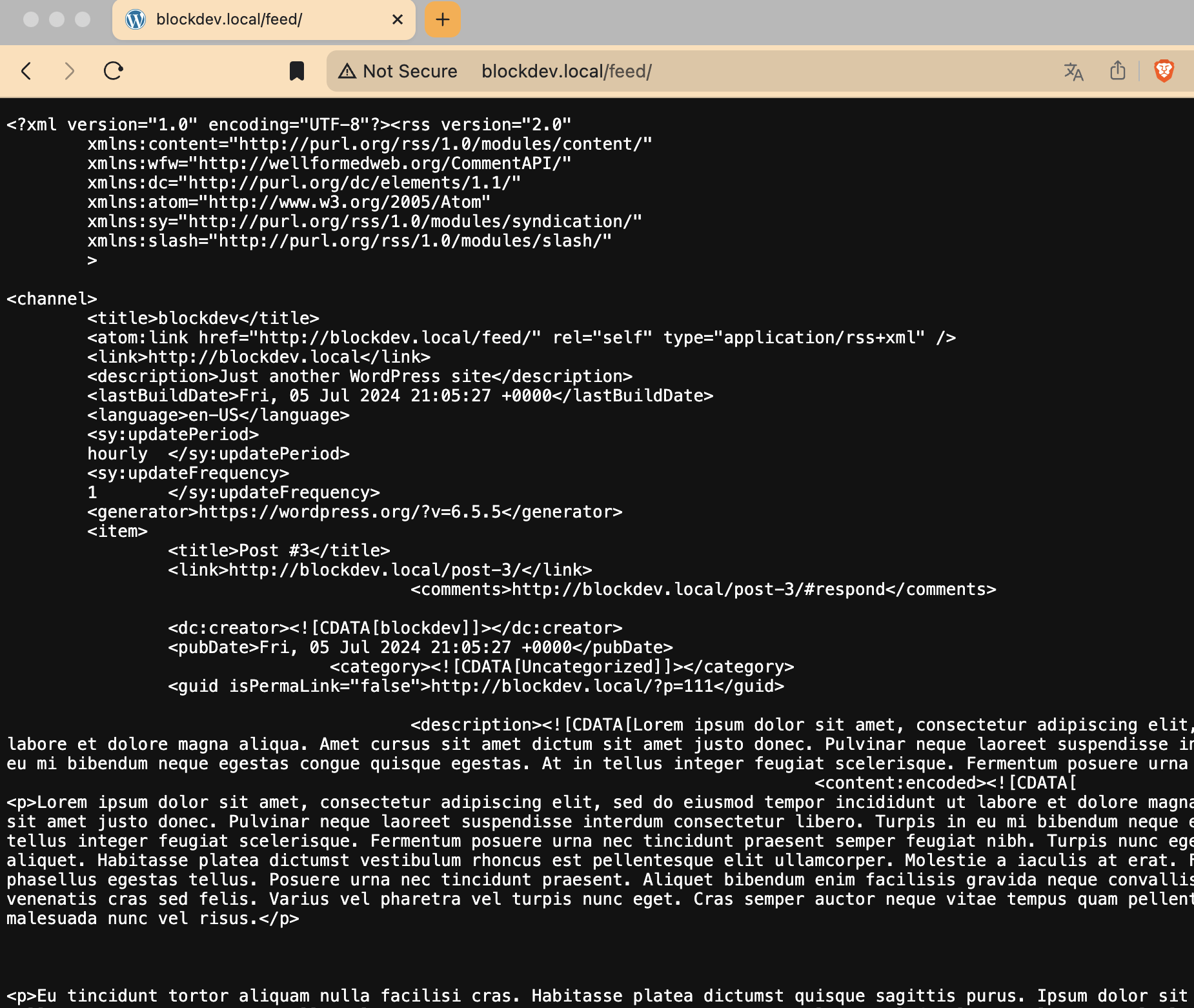Image resolution: width=1194 pixels, height=1008 pixels.
Task: Click the xmlns:sy namespace line
Action: (x=365, y=221)
